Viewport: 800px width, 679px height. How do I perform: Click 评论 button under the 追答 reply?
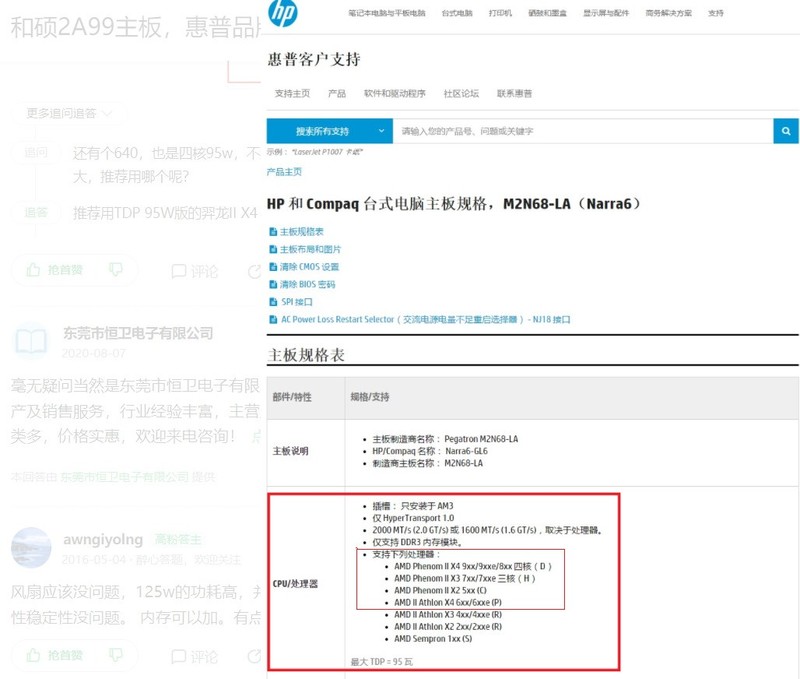click(194, 271)
